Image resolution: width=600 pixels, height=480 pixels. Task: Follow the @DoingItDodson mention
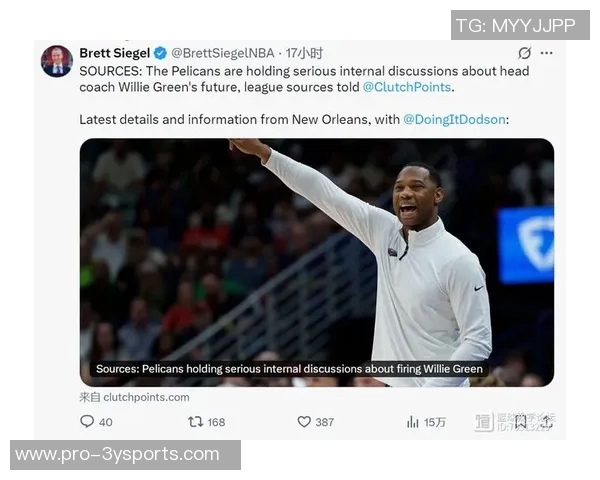(454, 119)
